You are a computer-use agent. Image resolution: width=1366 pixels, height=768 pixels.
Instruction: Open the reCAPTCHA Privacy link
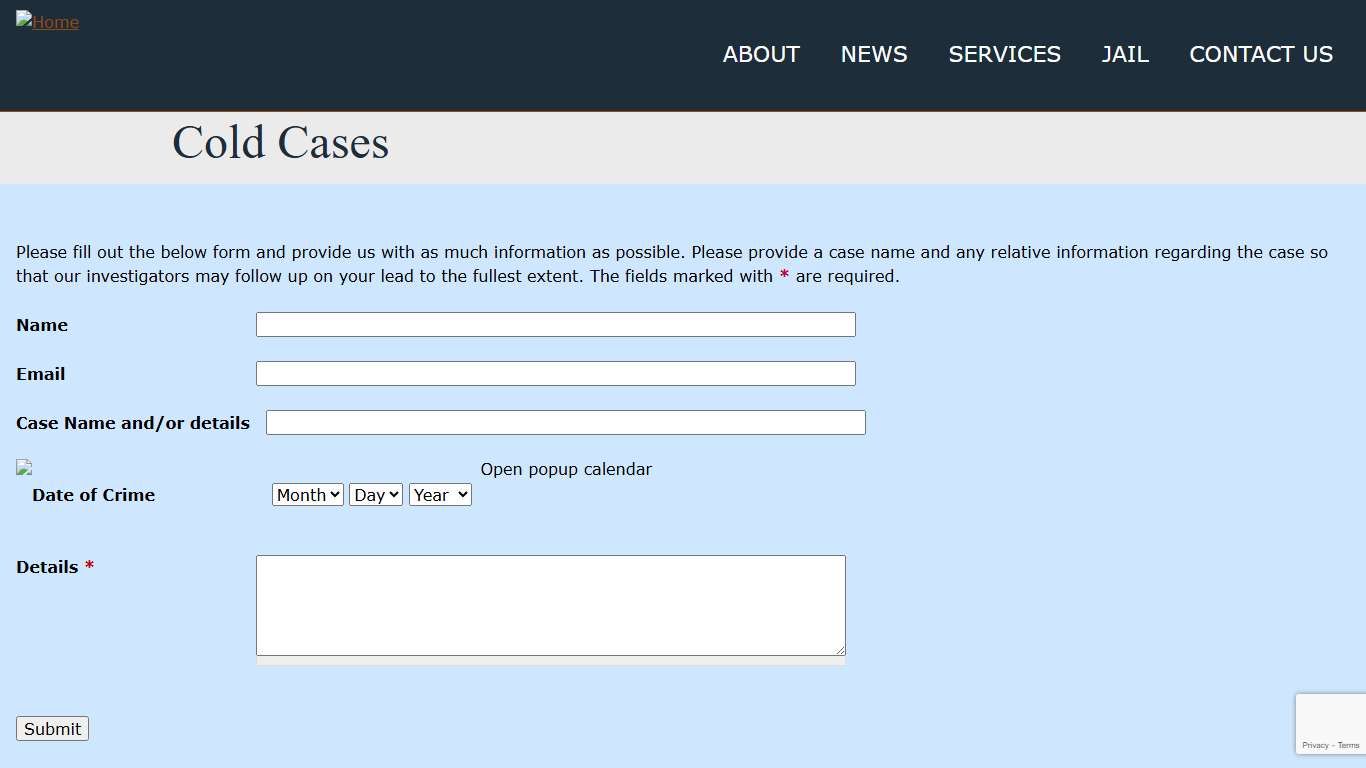1315,745
